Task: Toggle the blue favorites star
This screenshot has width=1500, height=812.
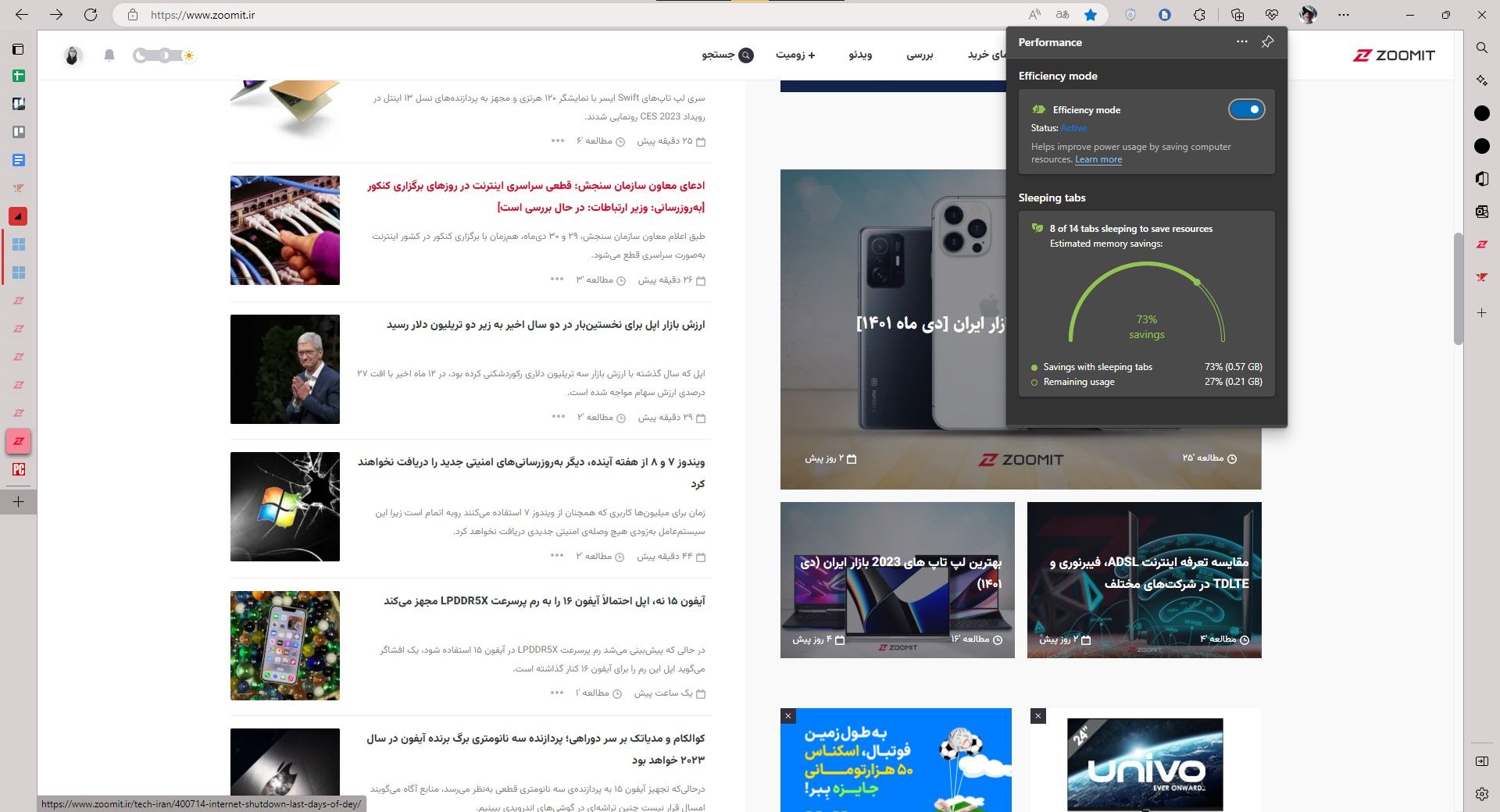Action: tap(1091, 15)
